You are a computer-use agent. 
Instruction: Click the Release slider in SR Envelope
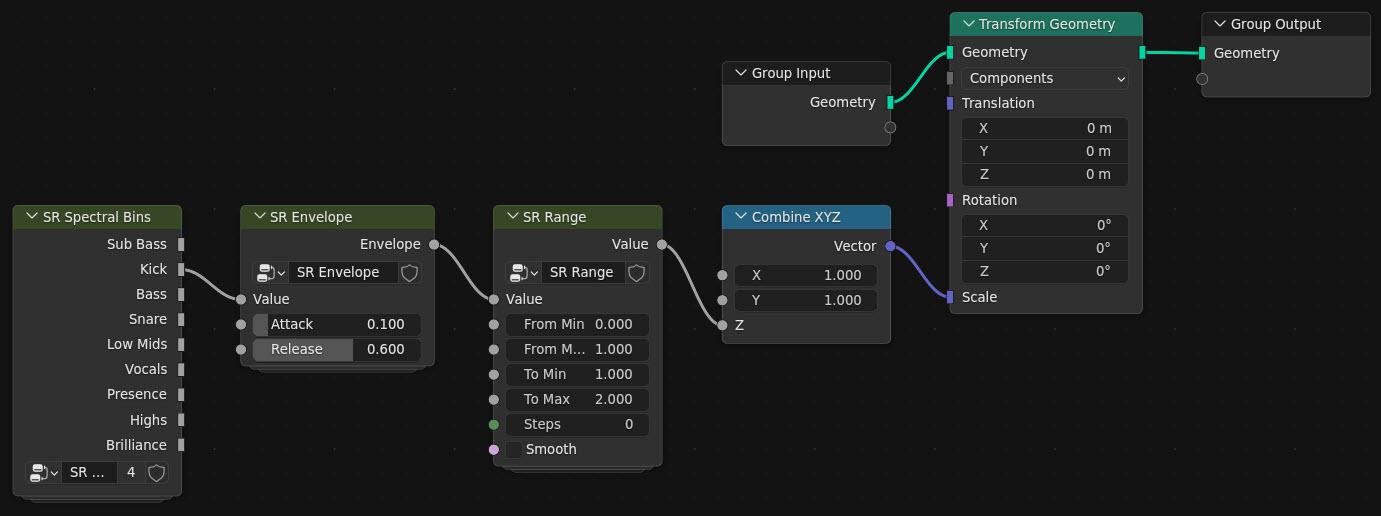pyautogui.click(x=337, y=349)
